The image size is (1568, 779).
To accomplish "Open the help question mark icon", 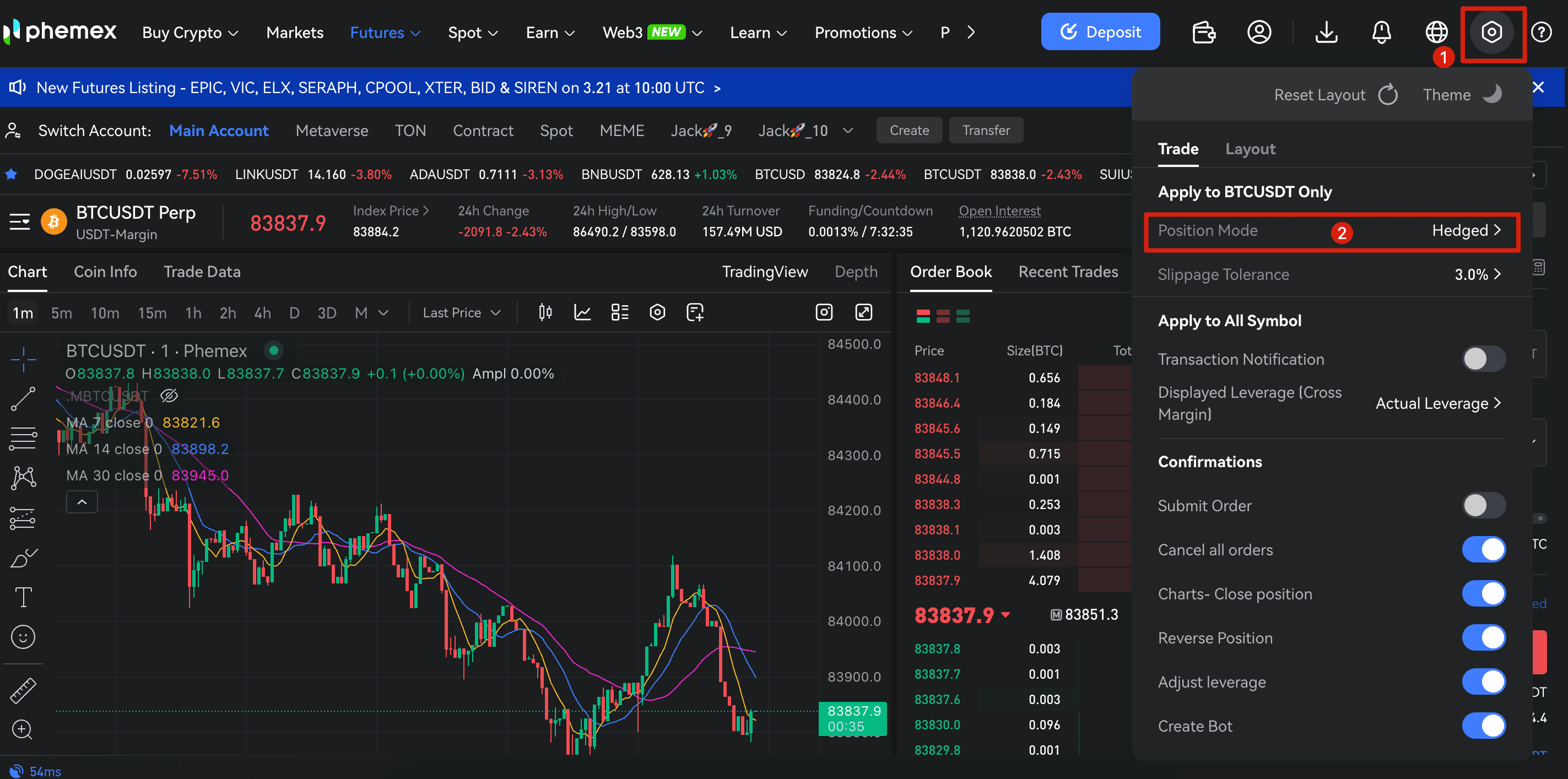I will 1541,33.
